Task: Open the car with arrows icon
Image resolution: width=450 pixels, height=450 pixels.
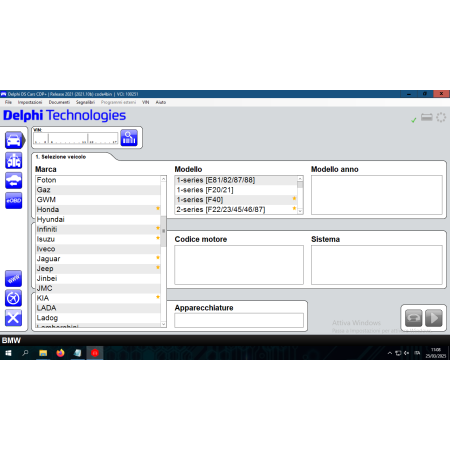Action: coord(14,180)
